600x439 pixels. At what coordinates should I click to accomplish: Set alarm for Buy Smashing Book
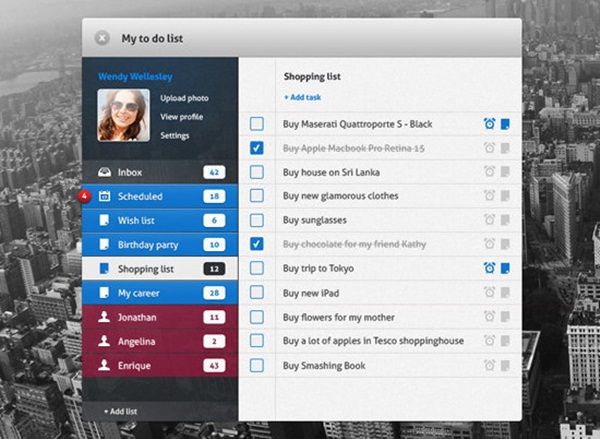click(x=489, y=365)
